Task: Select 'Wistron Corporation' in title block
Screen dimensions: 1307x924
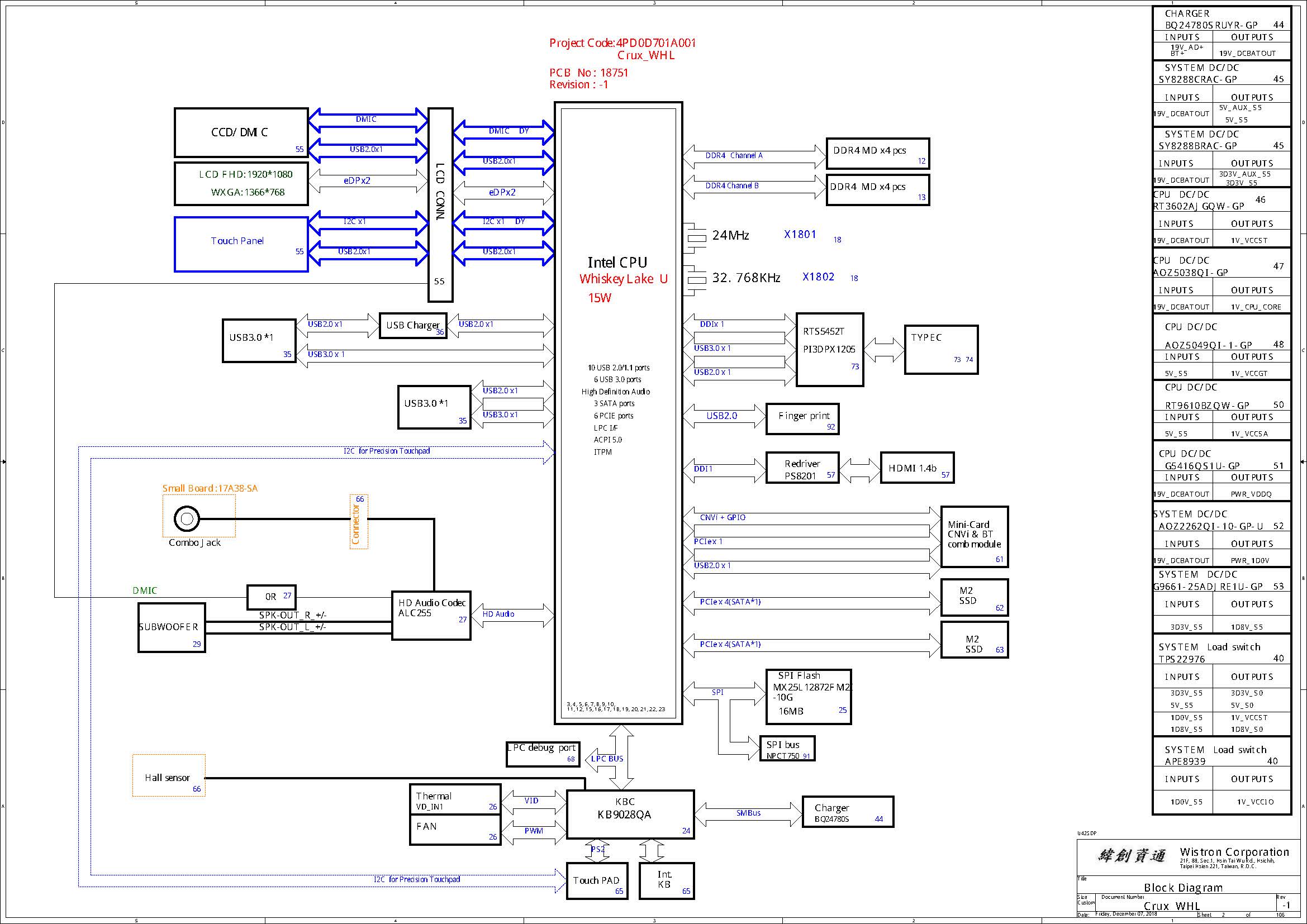Action: coord(1235,852)
